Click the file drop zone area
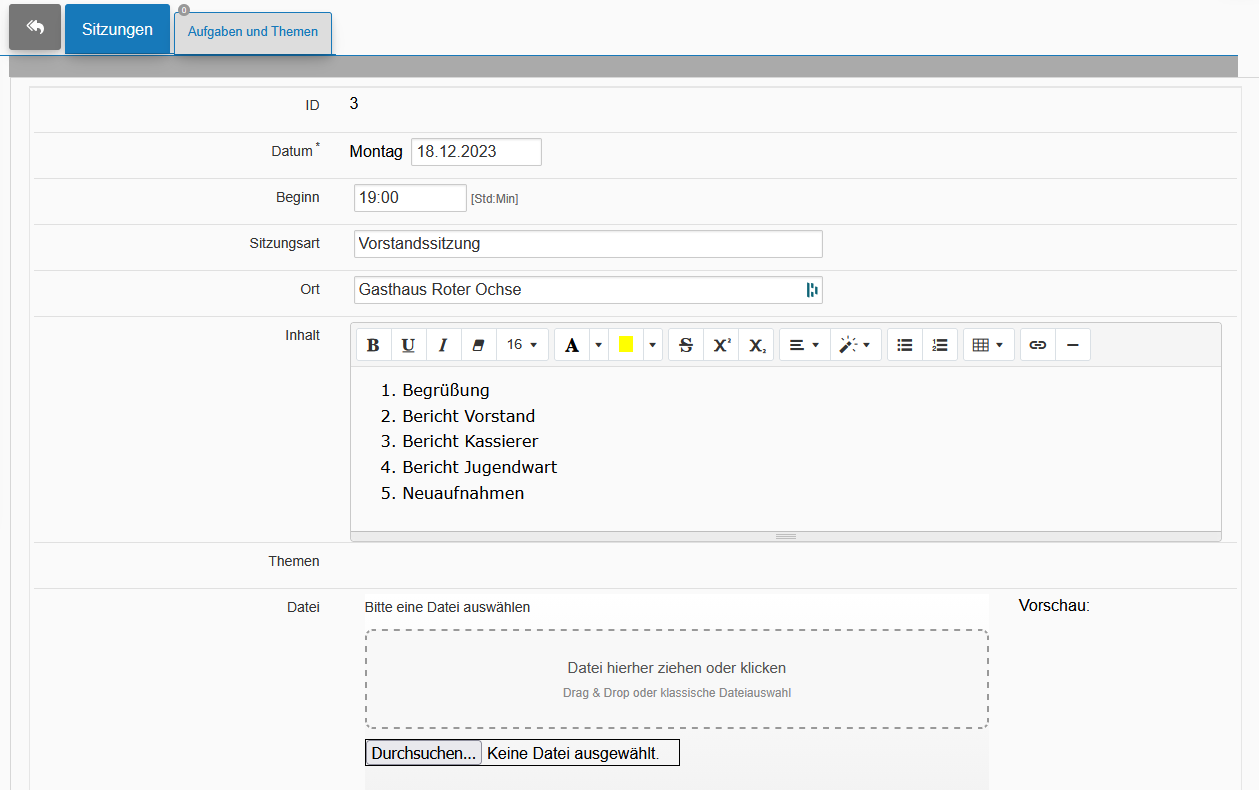This screenshot has height=790, width=1259. click(677, 679)
